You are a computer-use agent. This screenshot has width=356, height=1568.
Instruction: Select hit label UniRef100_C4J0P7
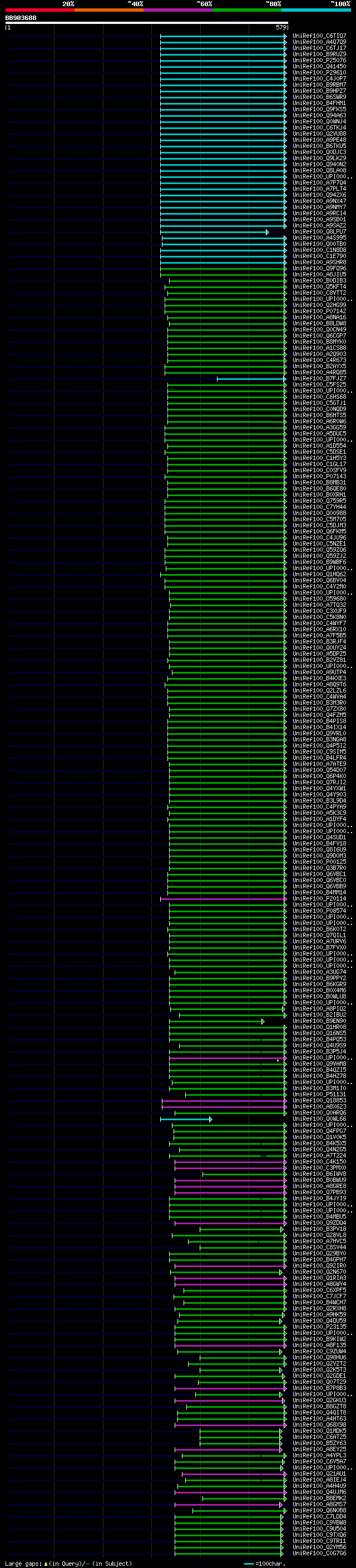coord(319,78)
